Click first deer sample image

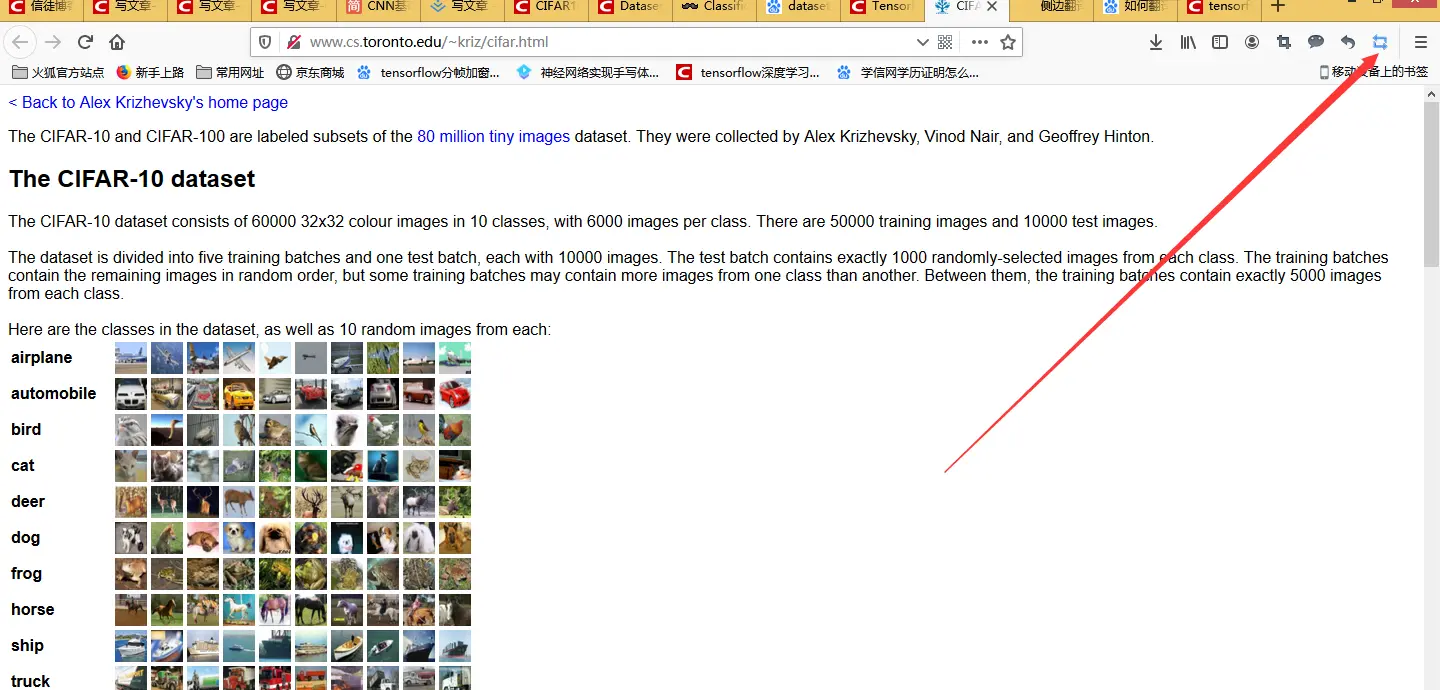(x=131, y=502)
